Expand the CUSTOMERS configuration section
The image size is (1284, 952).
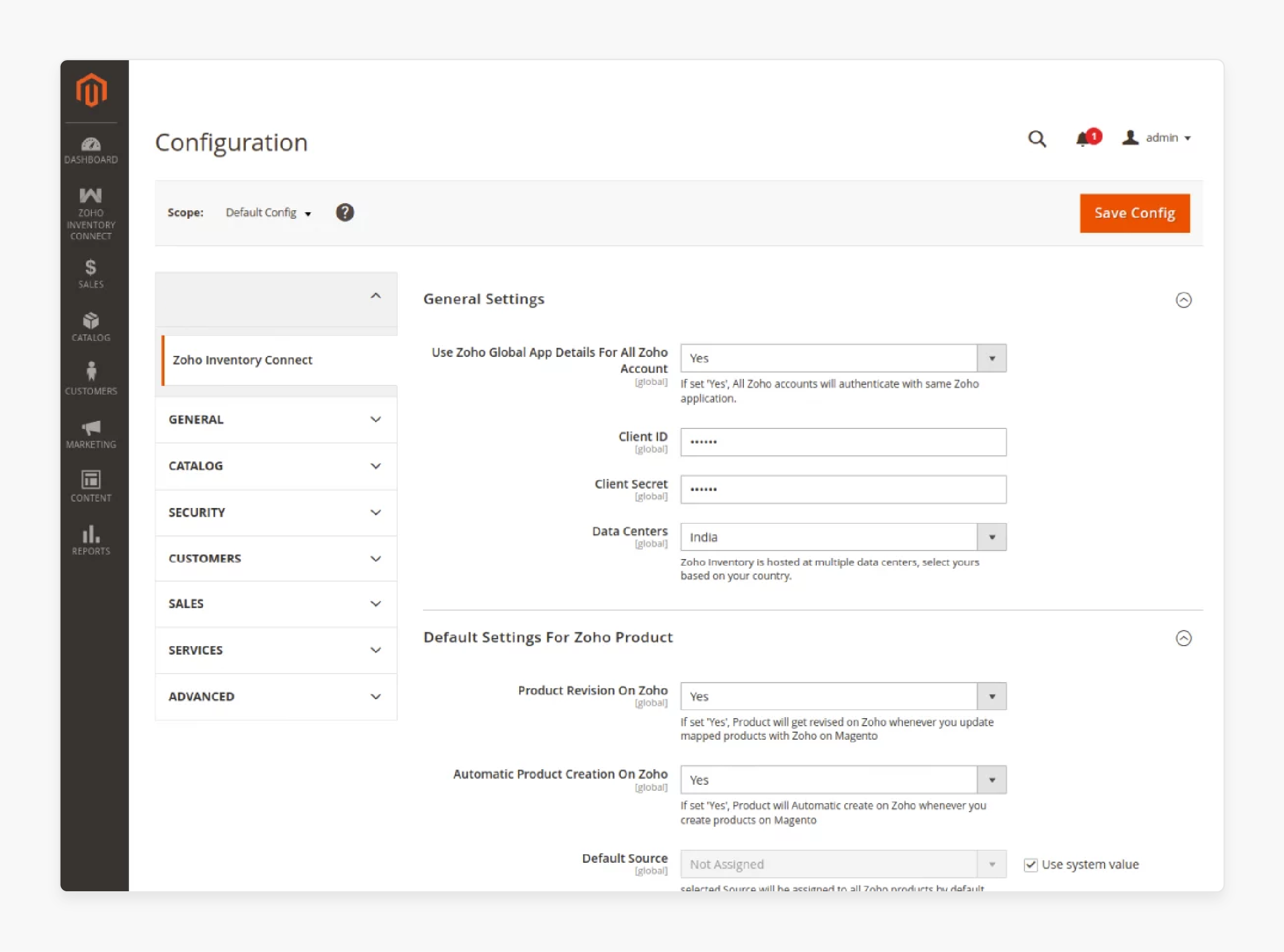point(276,559)
